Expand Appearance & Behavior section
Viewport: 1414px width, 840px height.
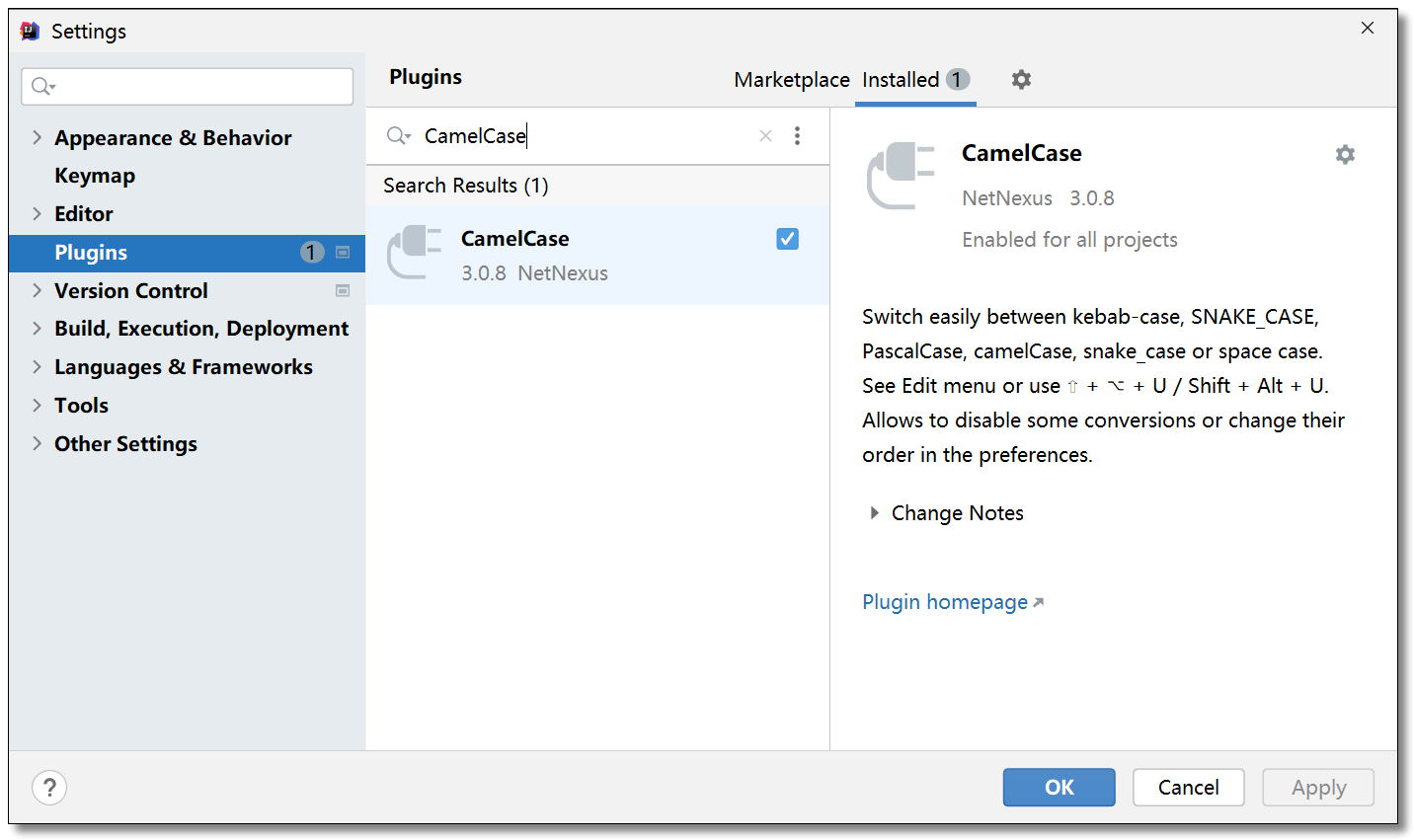point(37,137)
